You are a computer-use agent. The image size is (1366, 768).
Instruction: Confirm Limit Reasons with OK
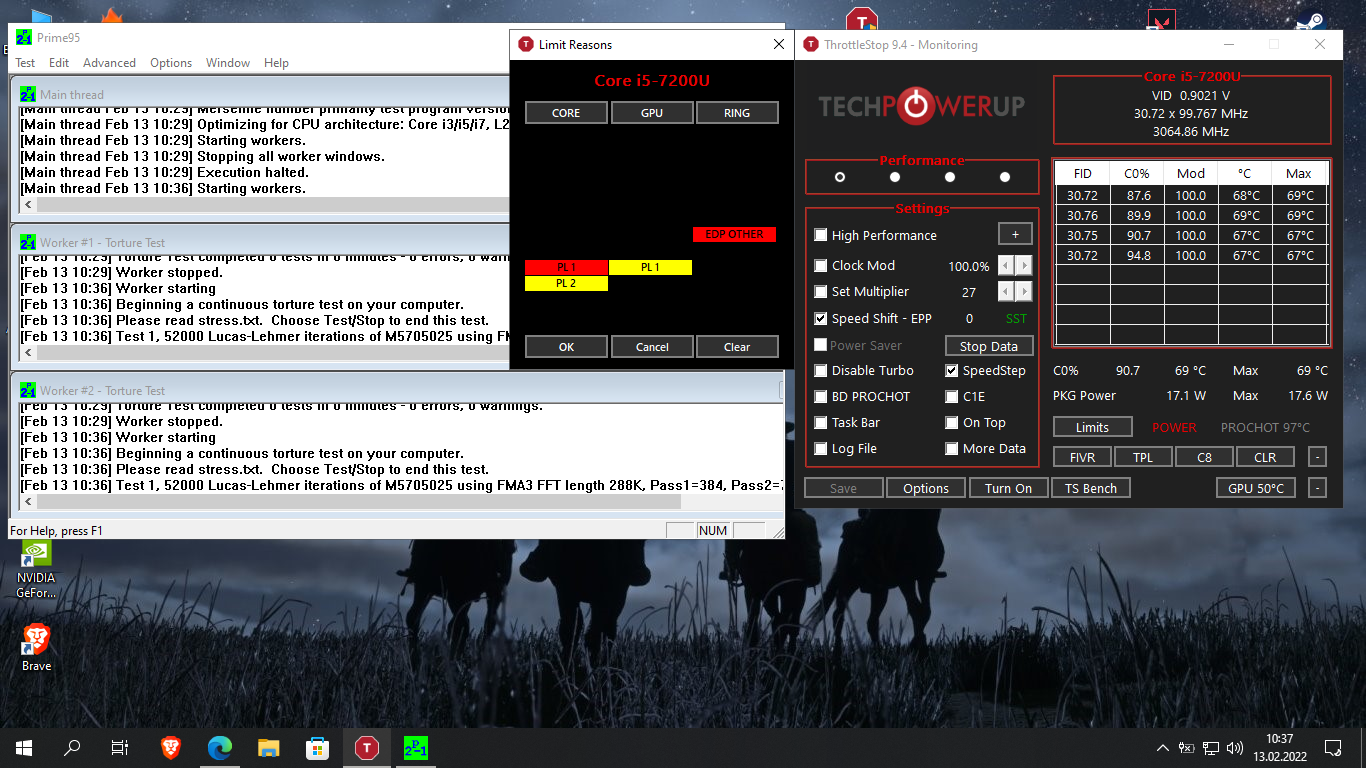566,347
